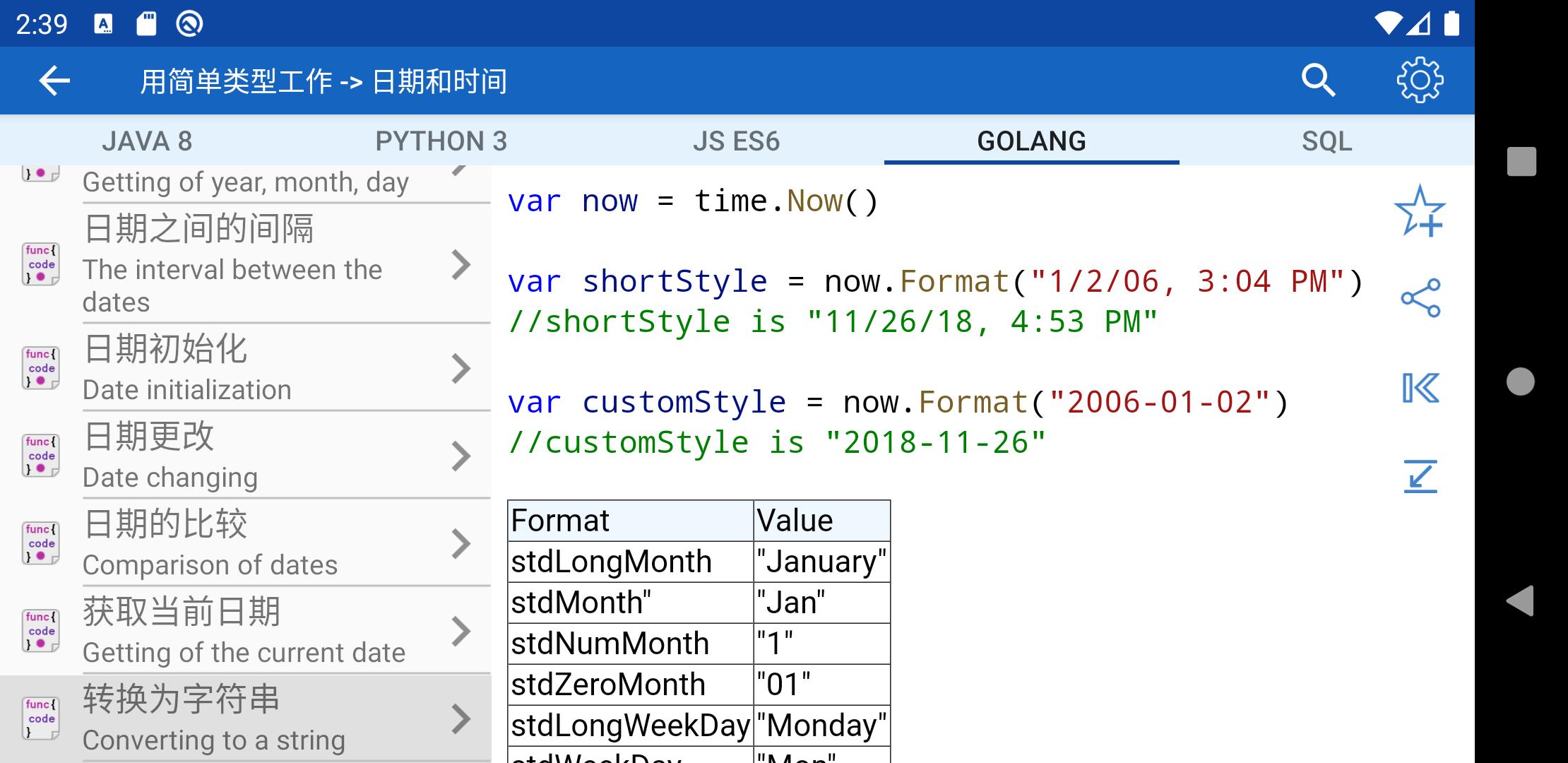Tap the scroll-to-bottom arrow icon
Viewport: 1568px width, 763px height.
[x=1420, y=476]
